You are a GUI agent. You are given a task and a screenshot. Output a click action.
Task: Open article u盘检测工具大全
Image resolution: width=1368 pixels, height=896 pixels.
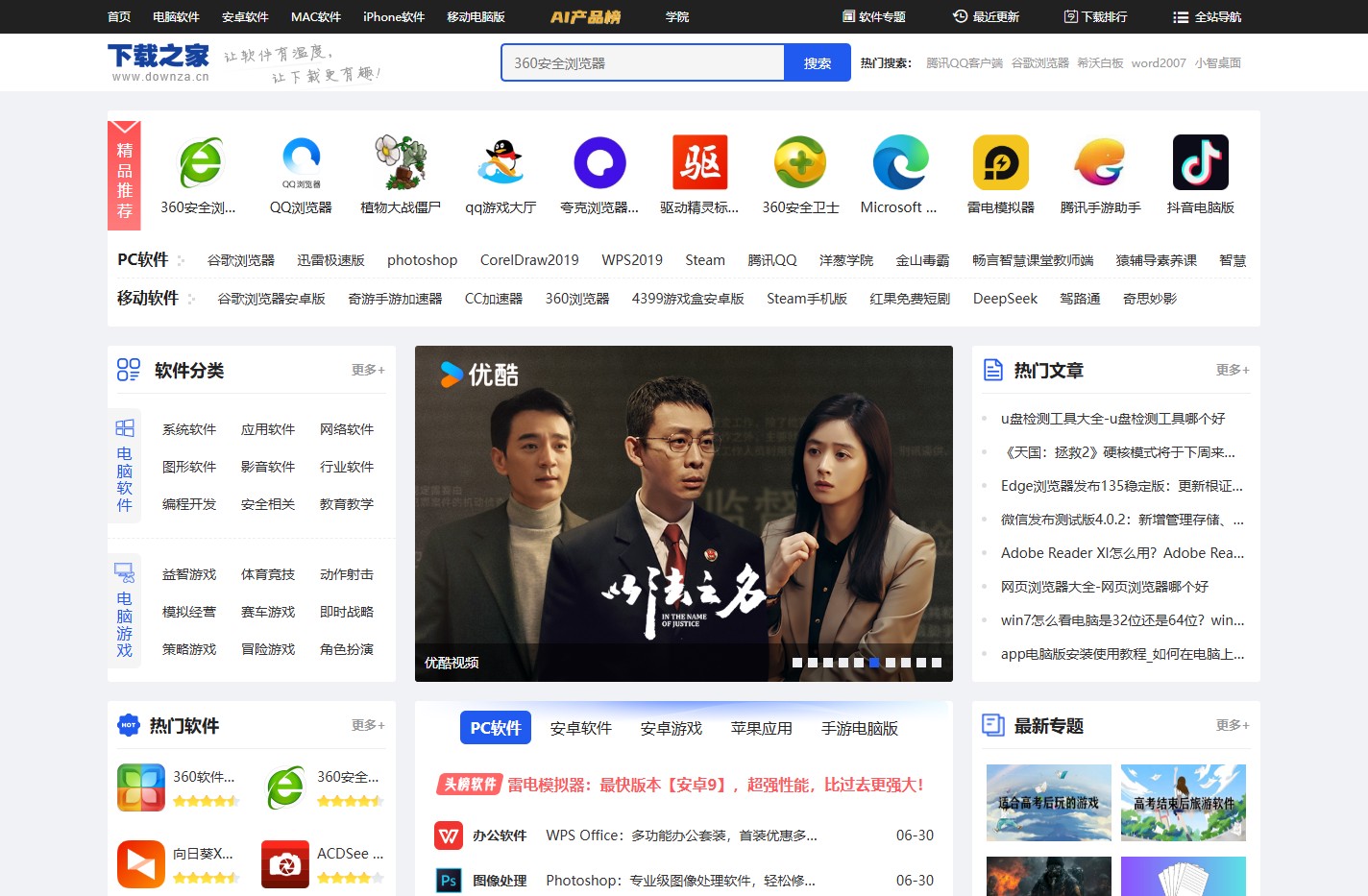[x=1112, y=419]
